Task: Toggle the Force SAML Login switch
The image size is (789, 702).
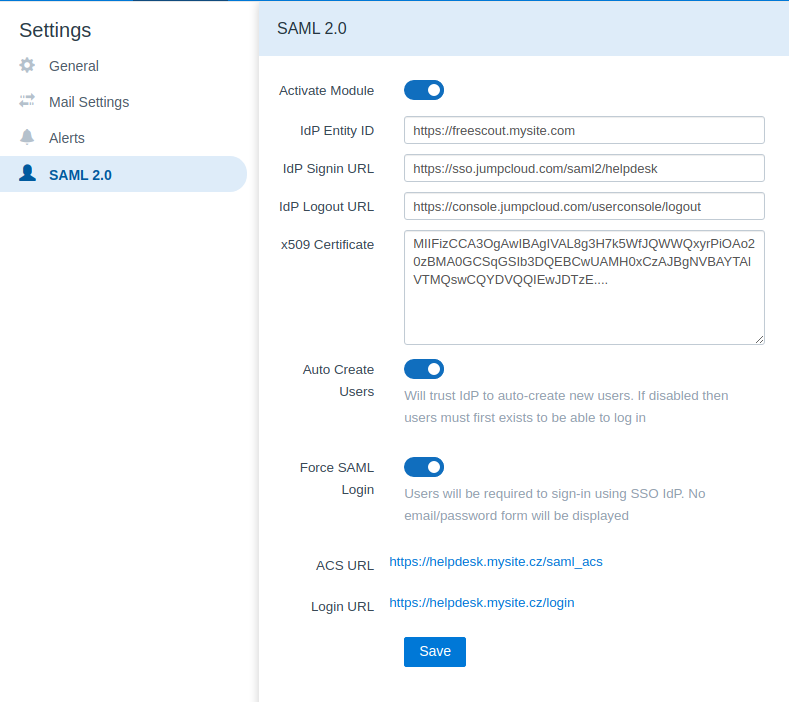Action: point(424,467)
